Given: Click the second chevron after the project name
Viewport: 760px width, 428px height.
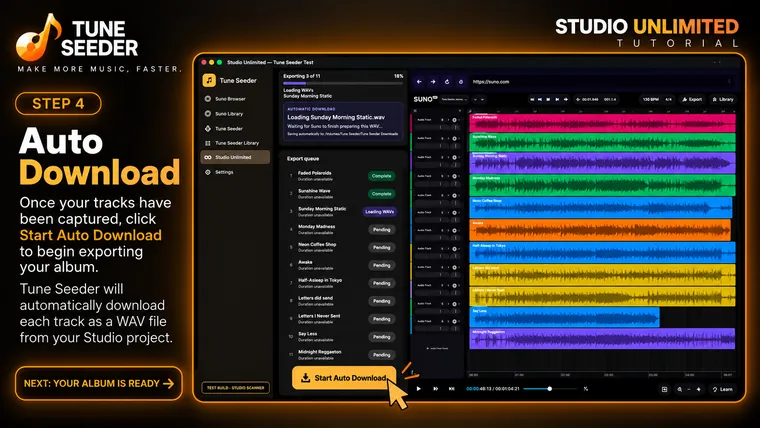Looking at the screenshot, I should click(x=482, y=99).
